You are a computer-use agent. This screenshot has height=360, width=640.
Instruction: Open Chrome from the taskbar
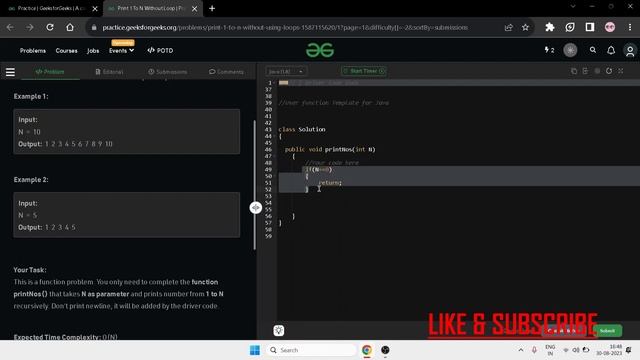click(x=367, y=350)
